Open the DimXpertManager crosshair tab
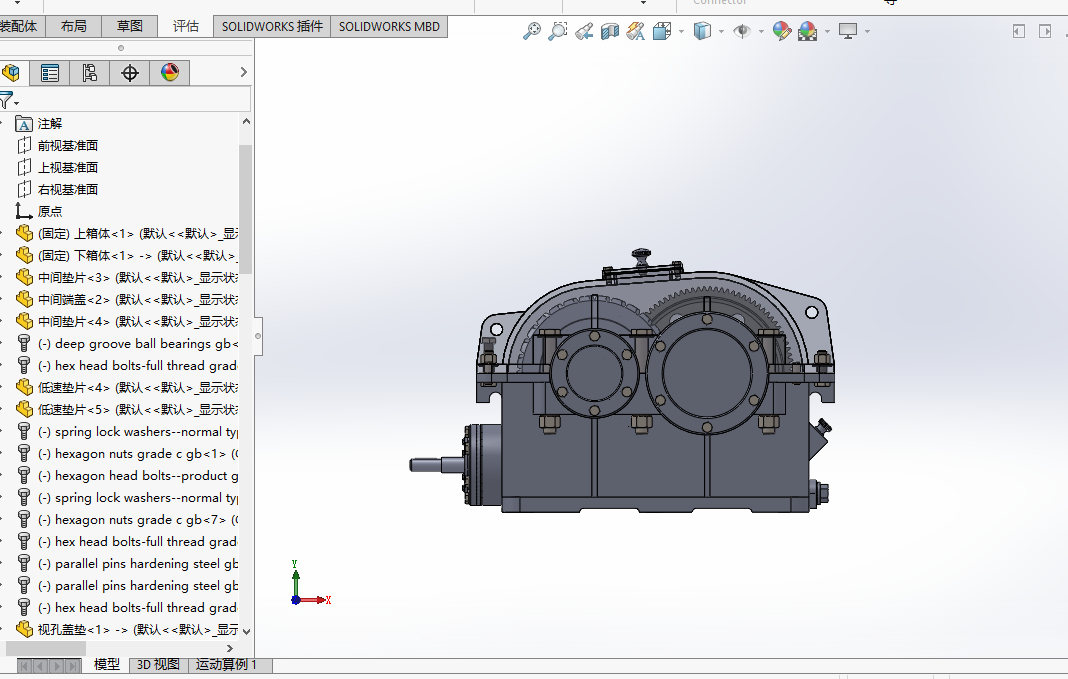The width and height of the screenshot is (1068, 679). 129,73
